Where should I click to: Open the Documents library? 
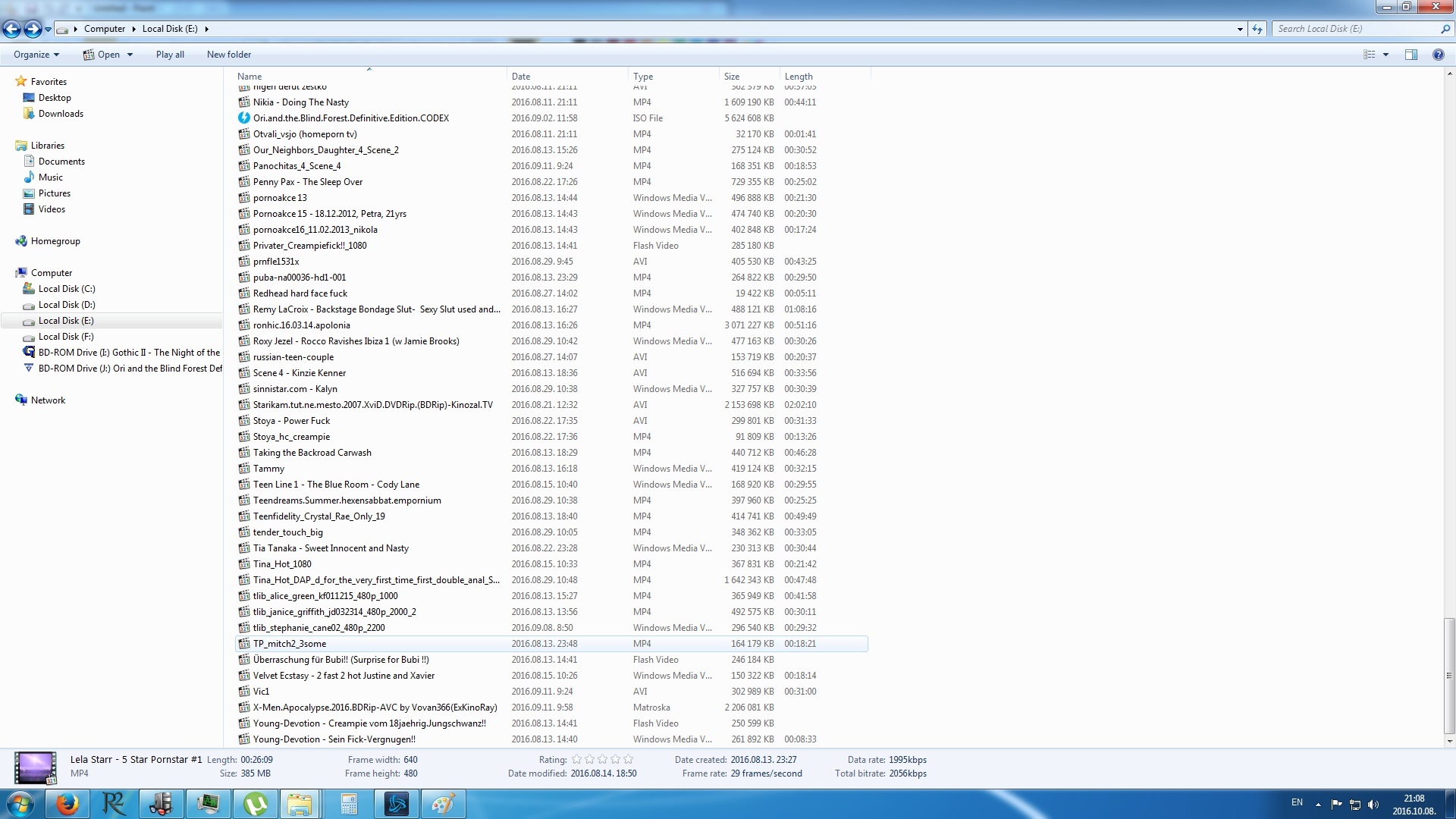tap(61, 162)
